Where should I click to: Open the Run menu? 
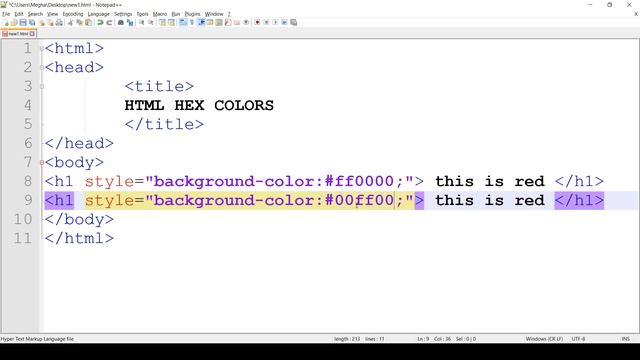(x=176, y=14)
